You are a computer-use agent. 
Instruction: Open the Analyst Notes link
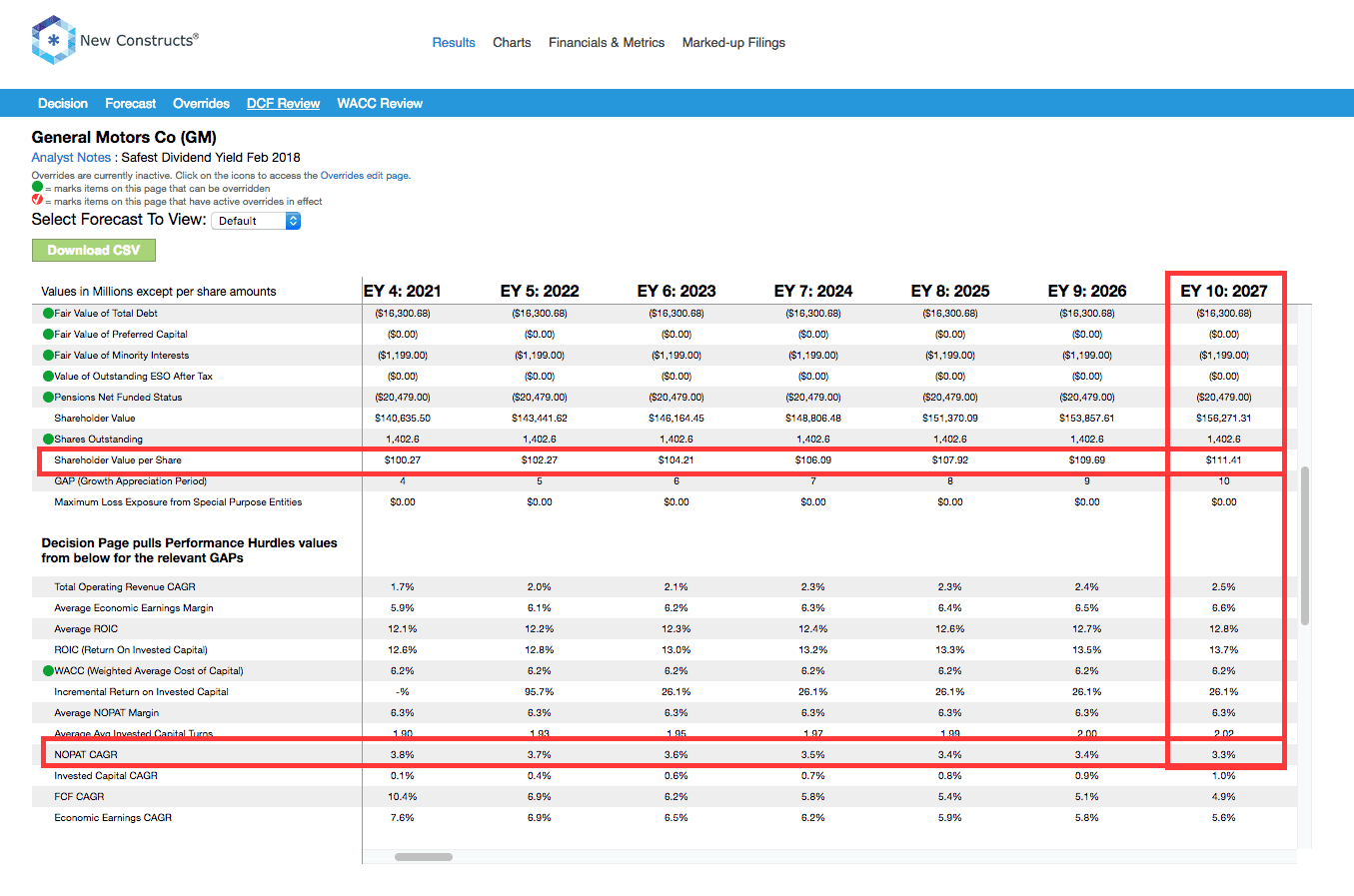coord(71,158)
